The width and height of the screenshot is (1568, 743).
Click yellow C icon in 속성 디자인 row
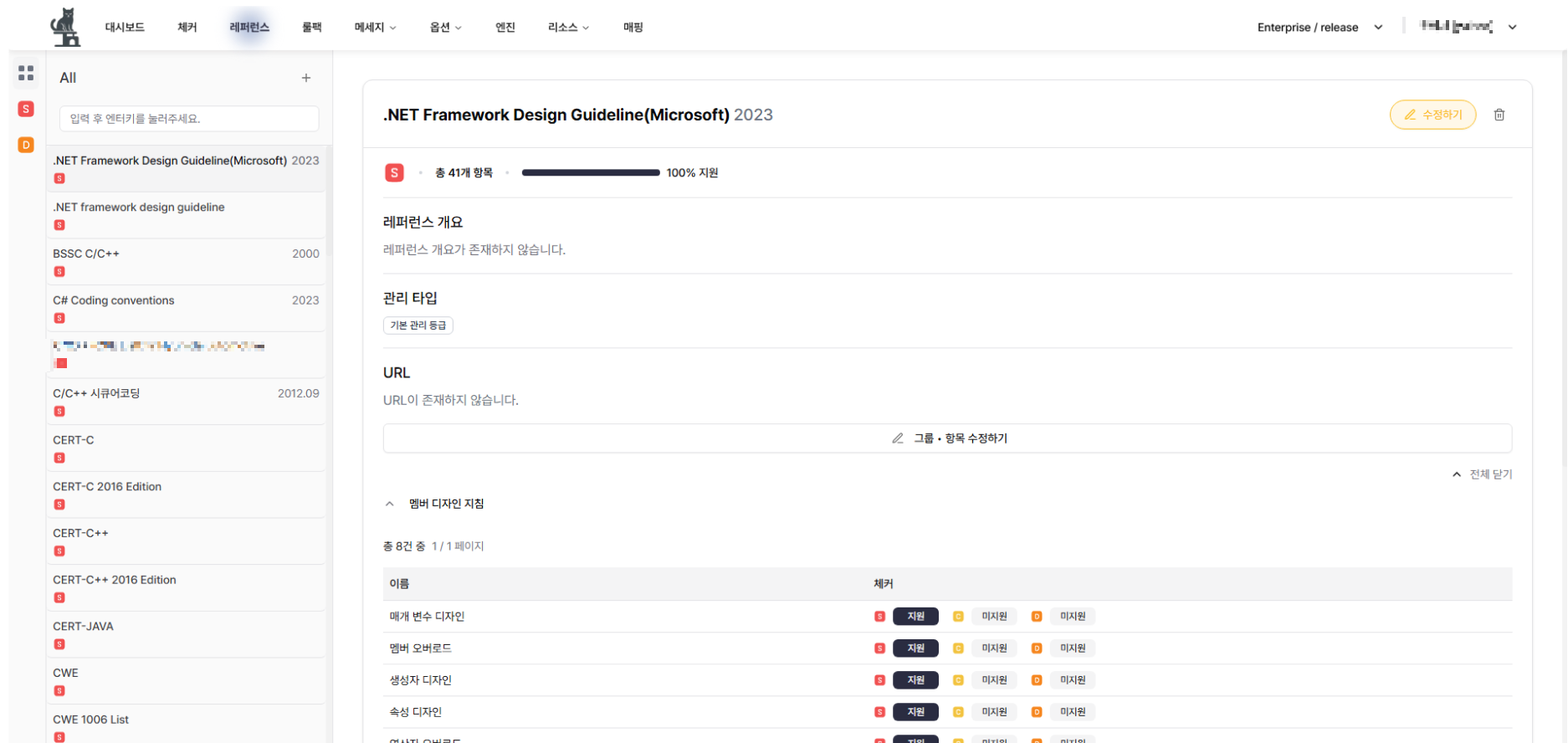tap(958, 712)
